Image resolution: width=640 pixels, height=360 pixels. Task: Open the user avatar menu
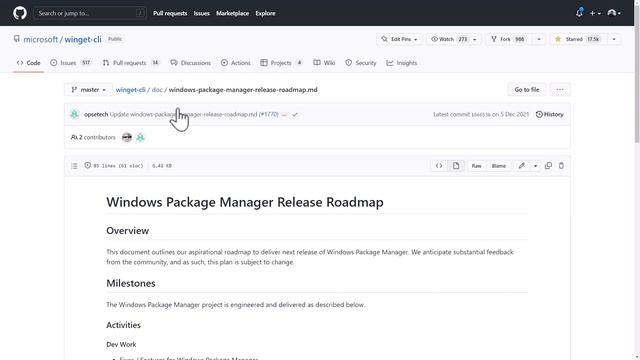pyautogui.click(x=614, y=13)
